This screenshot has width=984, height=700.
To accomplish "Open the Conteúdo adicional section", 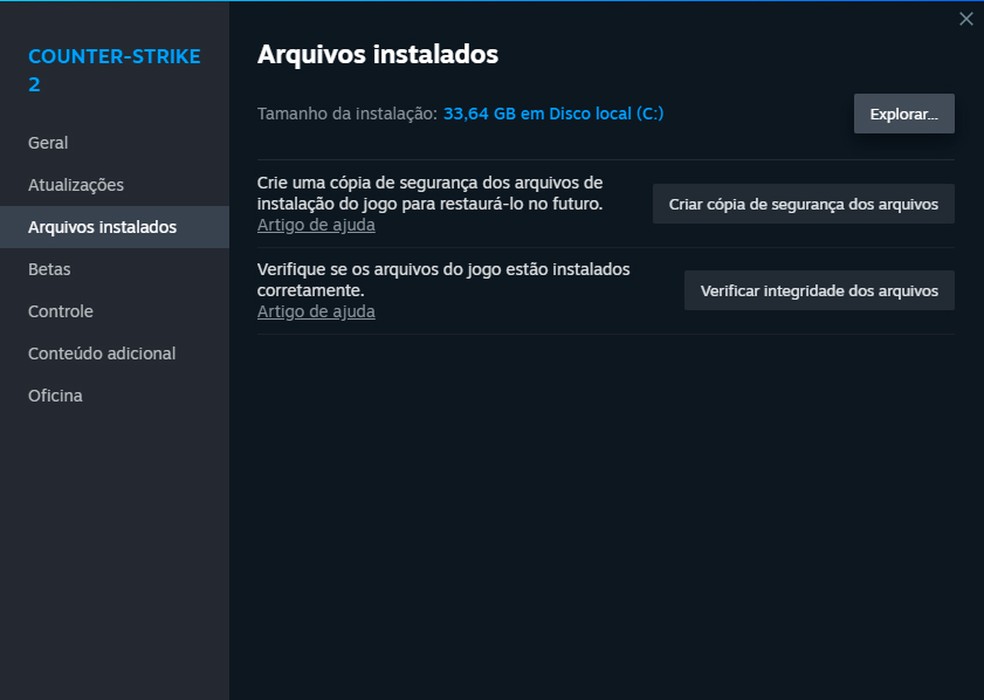I will pos(101,353).
